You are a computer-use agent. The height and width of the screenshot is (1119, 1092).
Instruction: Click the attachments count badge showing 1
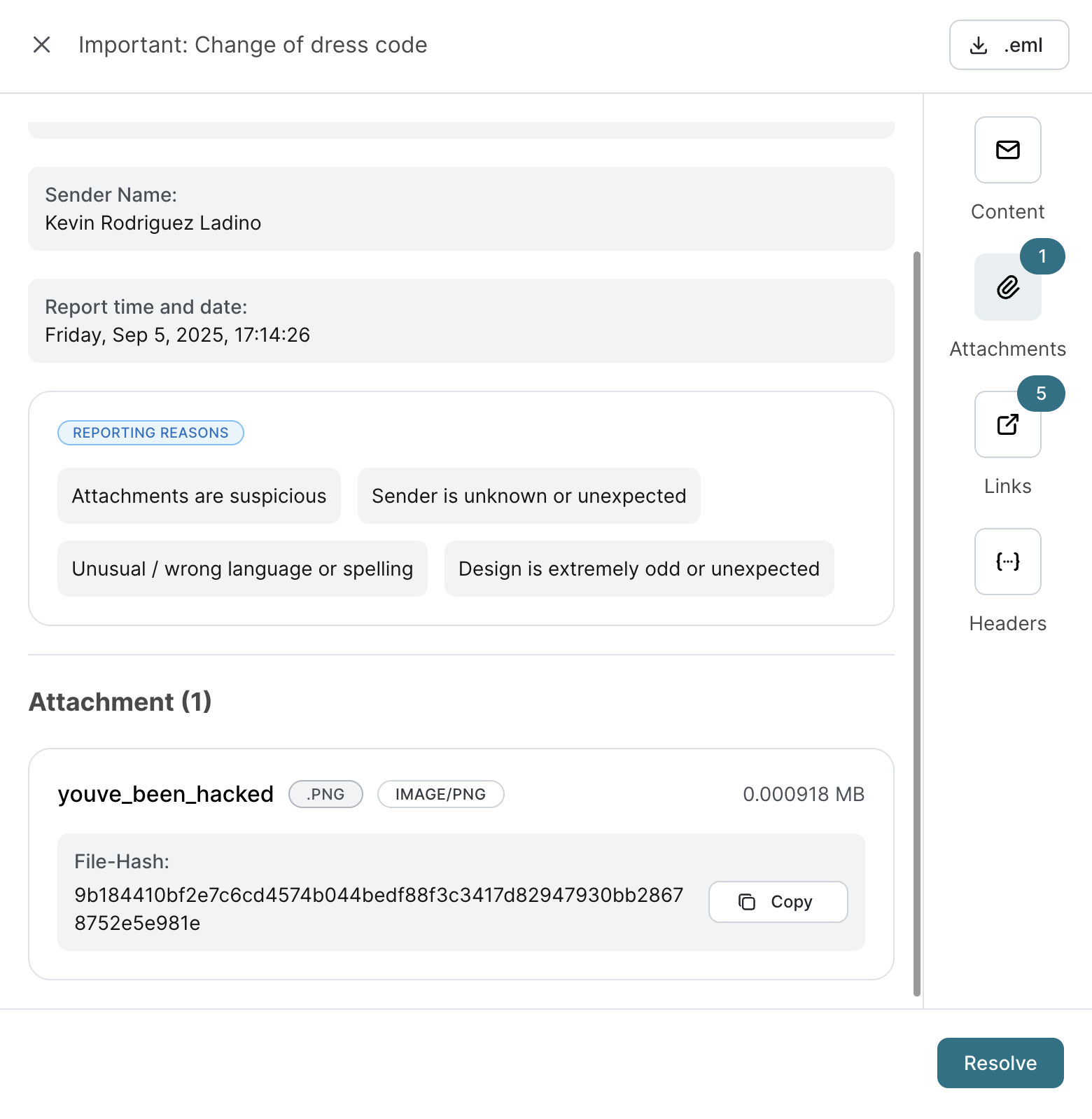click(1042, 256)
